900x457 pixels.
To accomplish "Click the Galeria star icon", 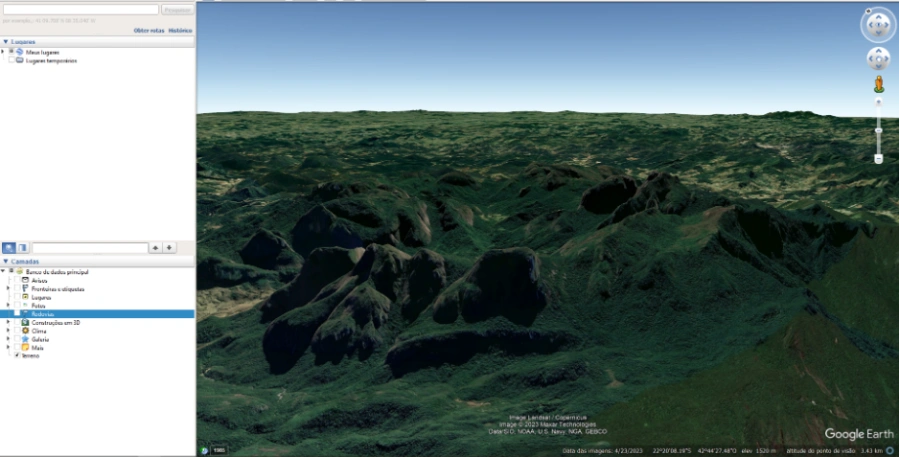I will click(x=25, y=339).
